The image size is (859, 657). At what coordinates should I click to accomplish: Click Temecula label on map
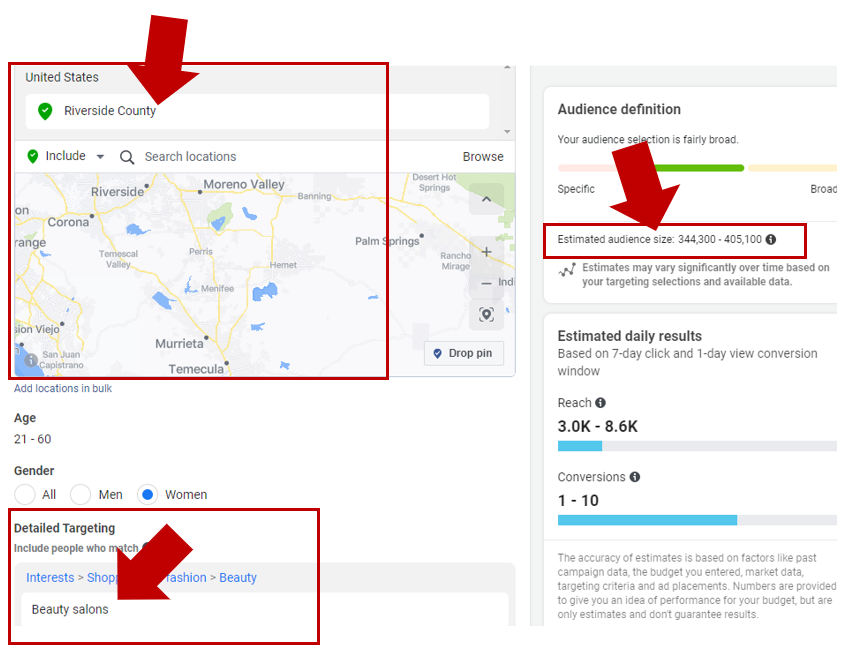coord(196,369)
